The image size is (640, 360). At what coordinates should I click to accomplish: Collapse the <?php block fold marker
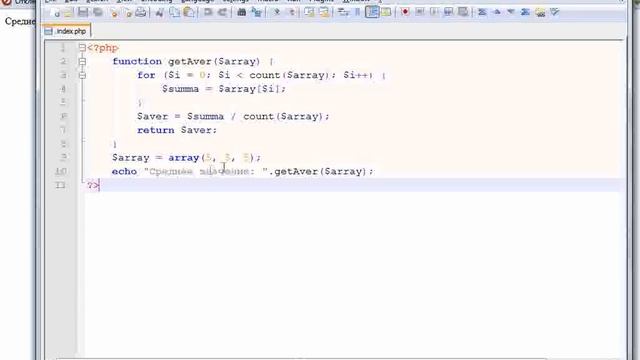(x=82, y=48)
